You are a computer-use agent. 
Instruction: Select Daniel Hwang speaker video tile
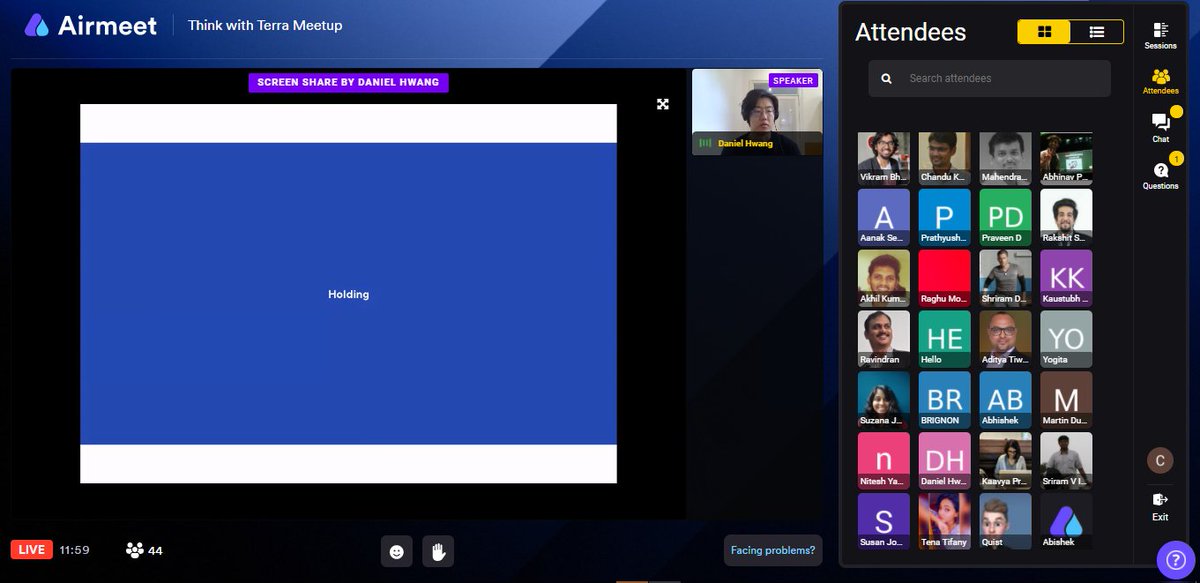pyautogui.click(x=757, y=112)
